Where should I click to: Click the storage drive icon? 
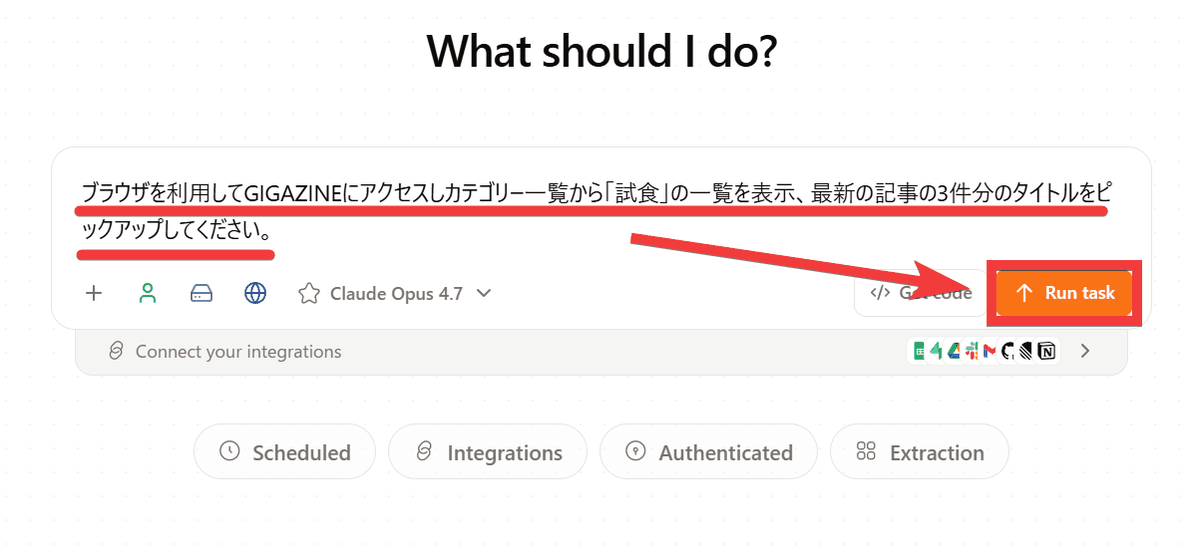[202, 293]
